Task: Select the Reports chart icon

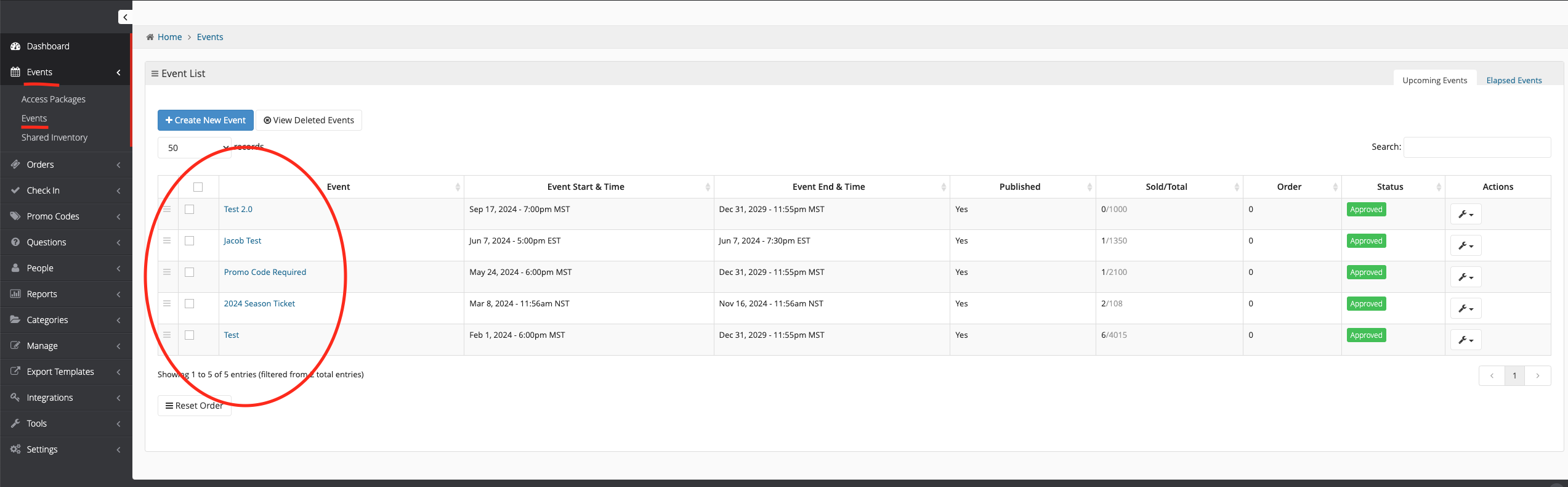Action: point(15,294)
